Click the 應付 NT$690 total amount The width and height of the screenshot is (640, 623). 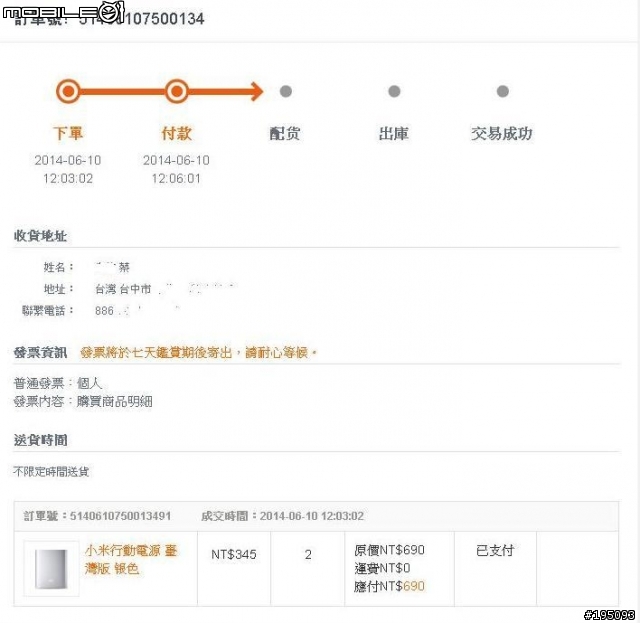pos(390,586)
